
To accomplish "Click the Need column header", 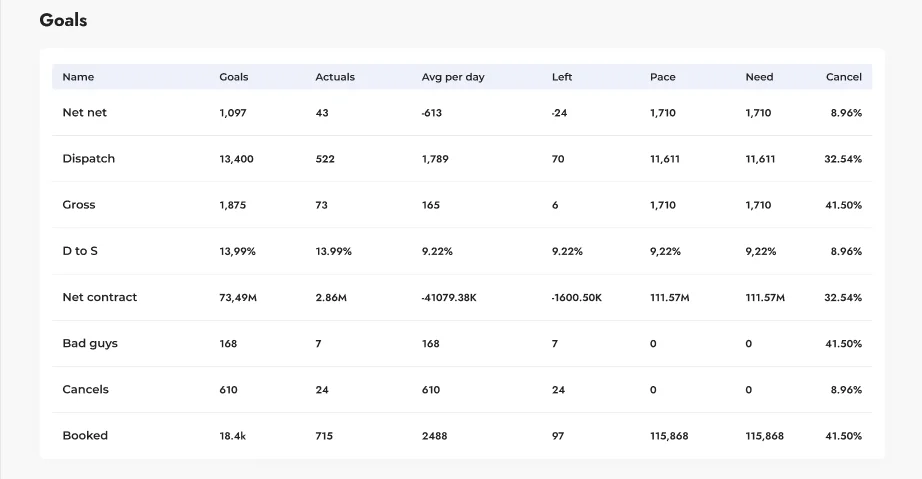I will (759, 77).
